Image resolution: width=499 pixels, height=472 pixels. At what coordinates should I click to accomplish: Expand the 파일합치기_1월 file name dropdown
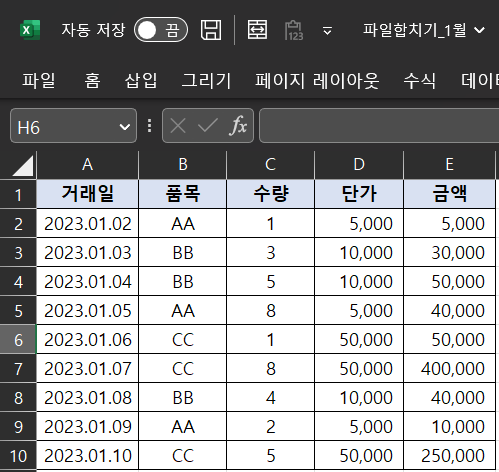pyautogui.click(x=479, y=30)
